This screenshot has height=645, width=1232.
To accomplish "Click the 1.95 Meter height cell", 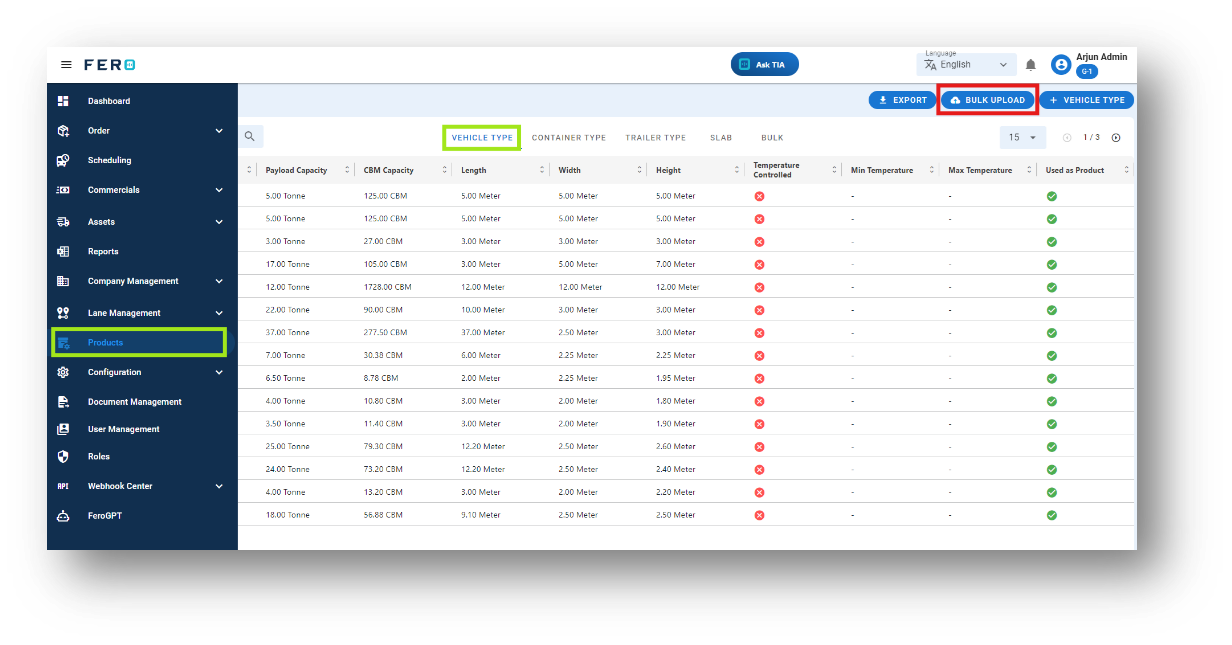I will [x=676, y=378].
